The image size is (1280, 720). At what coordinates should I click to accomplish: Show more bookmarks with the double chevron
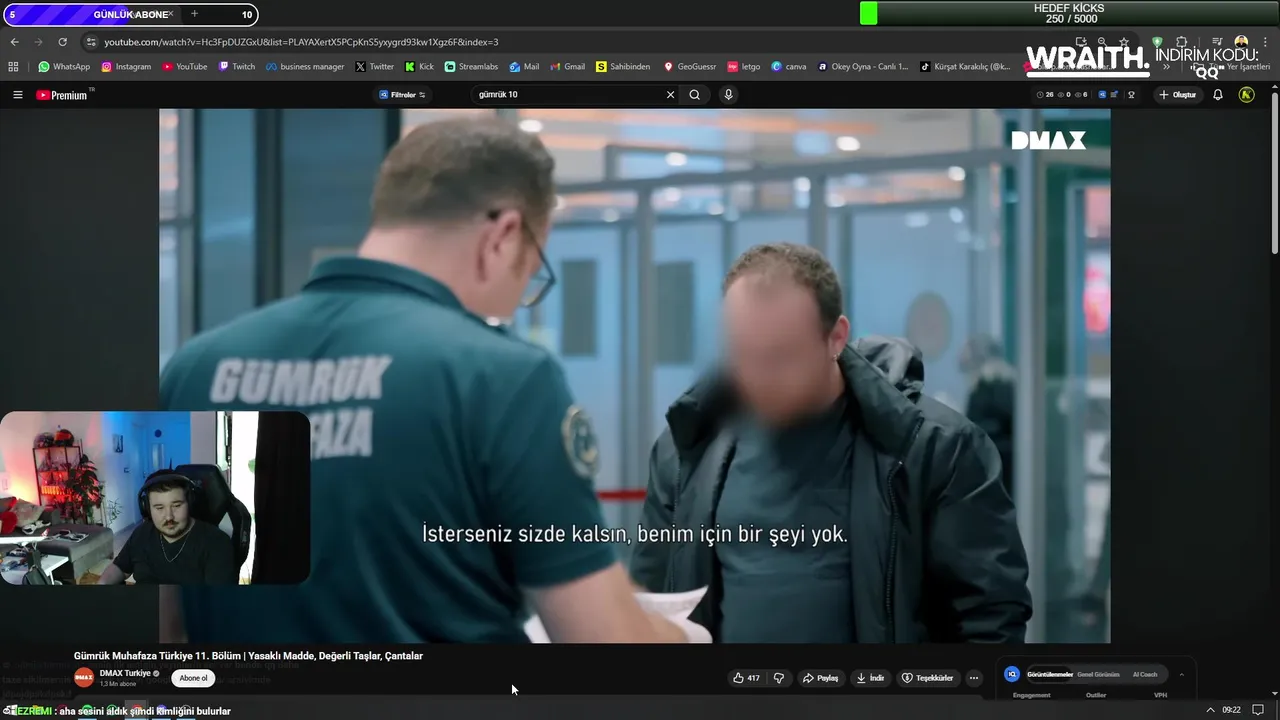pos(1166,67)
